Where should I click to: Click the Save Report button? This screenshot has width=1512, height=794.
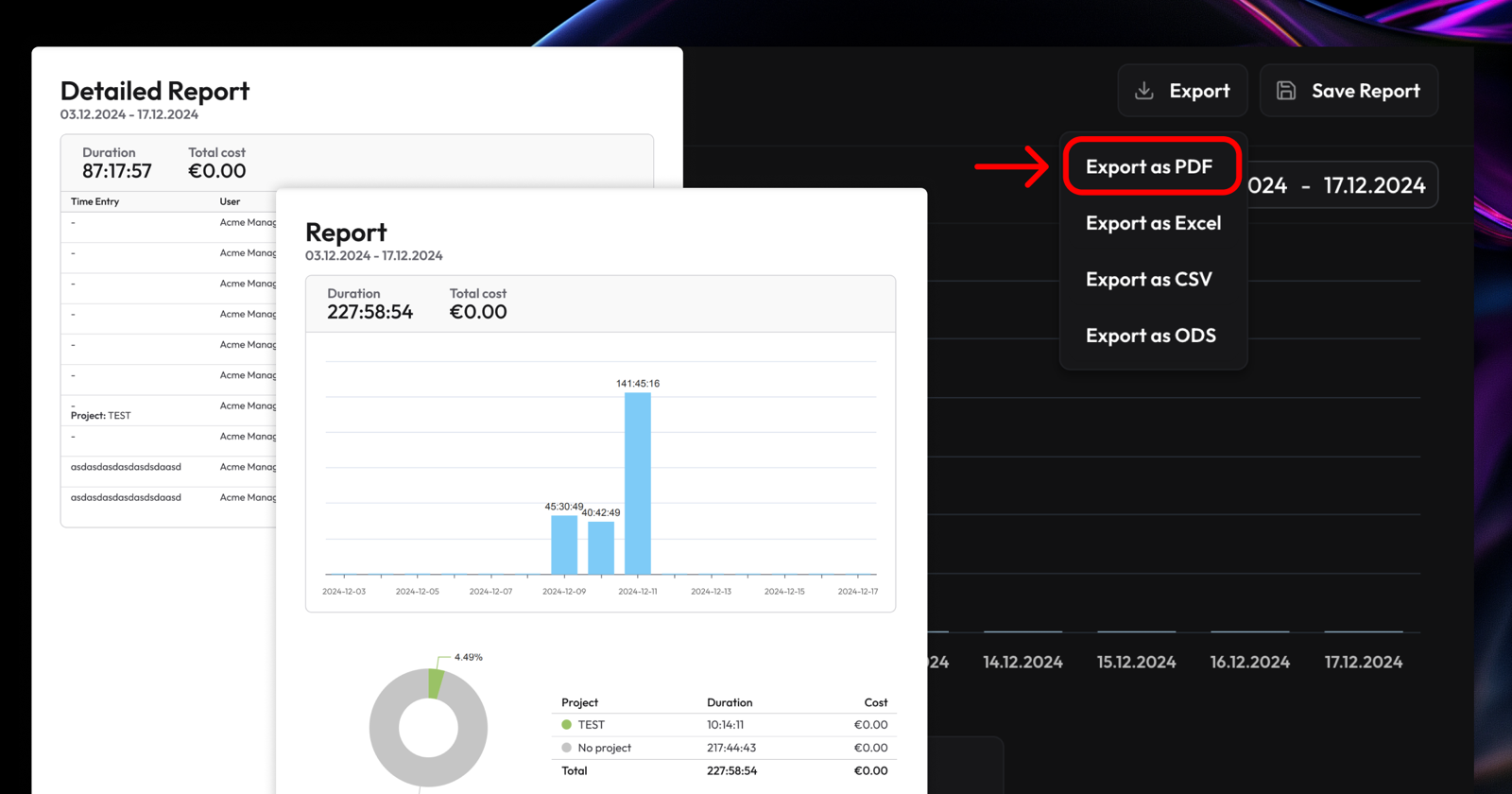click(x=1349, y=91)
